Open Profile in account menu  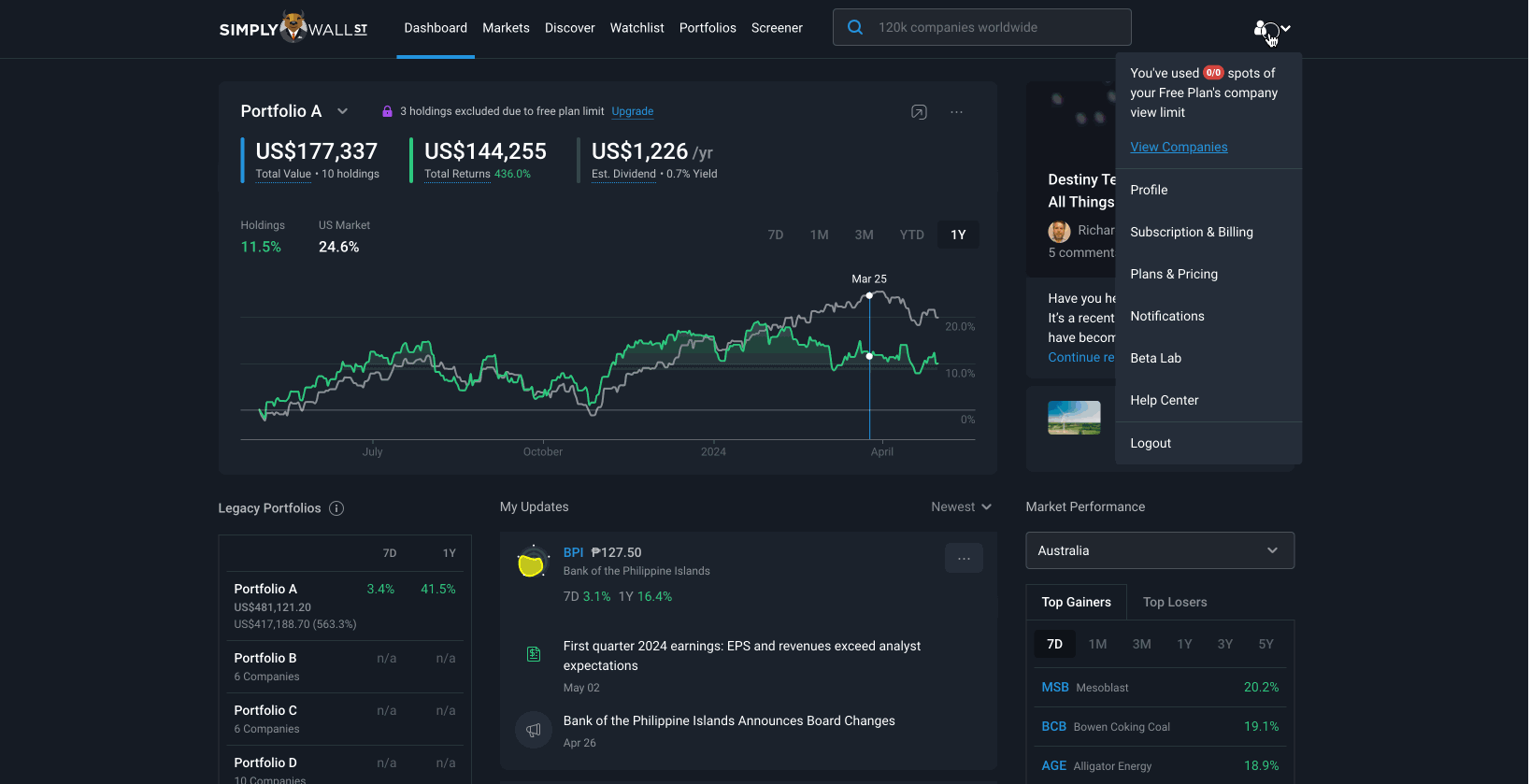coord(1208,190)
